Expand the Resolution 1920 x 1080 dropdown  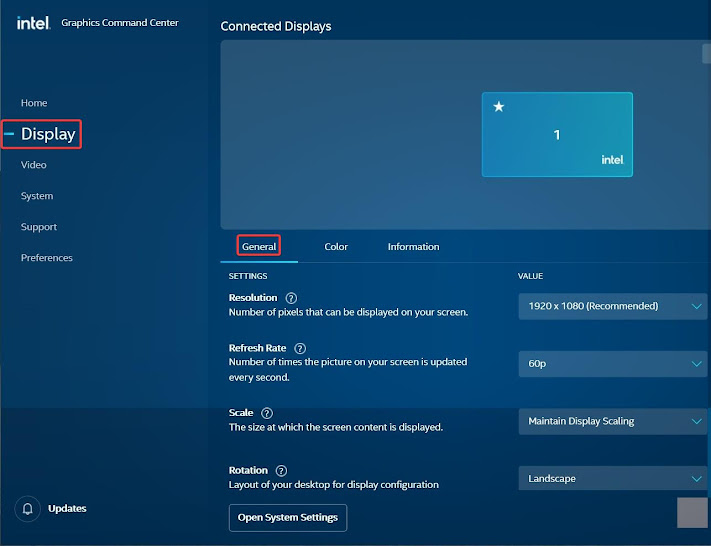coord(613,306)
